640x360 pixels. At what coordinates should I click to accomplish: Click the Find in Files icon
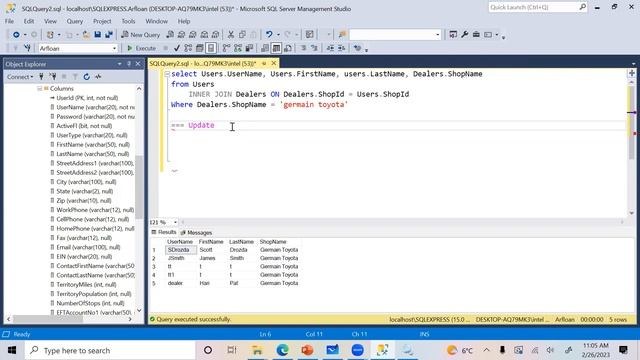click(342, 35)
